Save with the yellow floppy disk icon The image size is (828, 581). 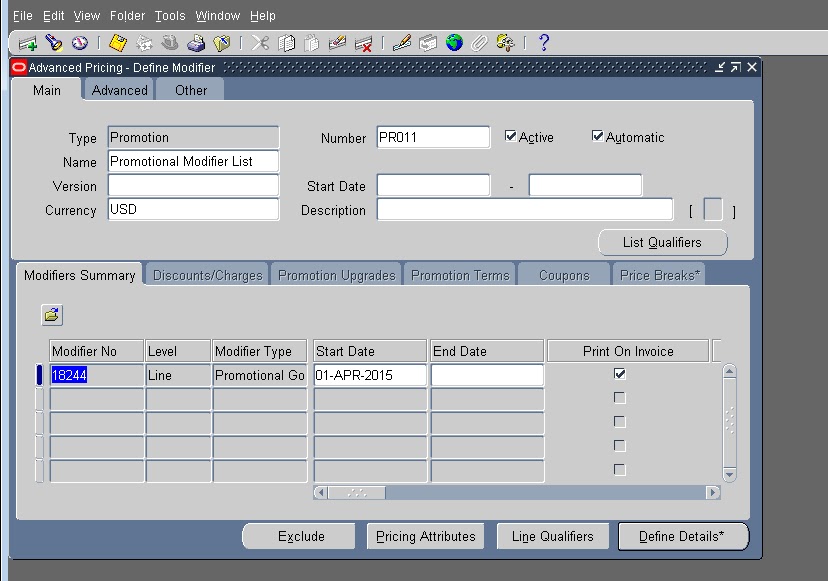click(x=118, y=43)
